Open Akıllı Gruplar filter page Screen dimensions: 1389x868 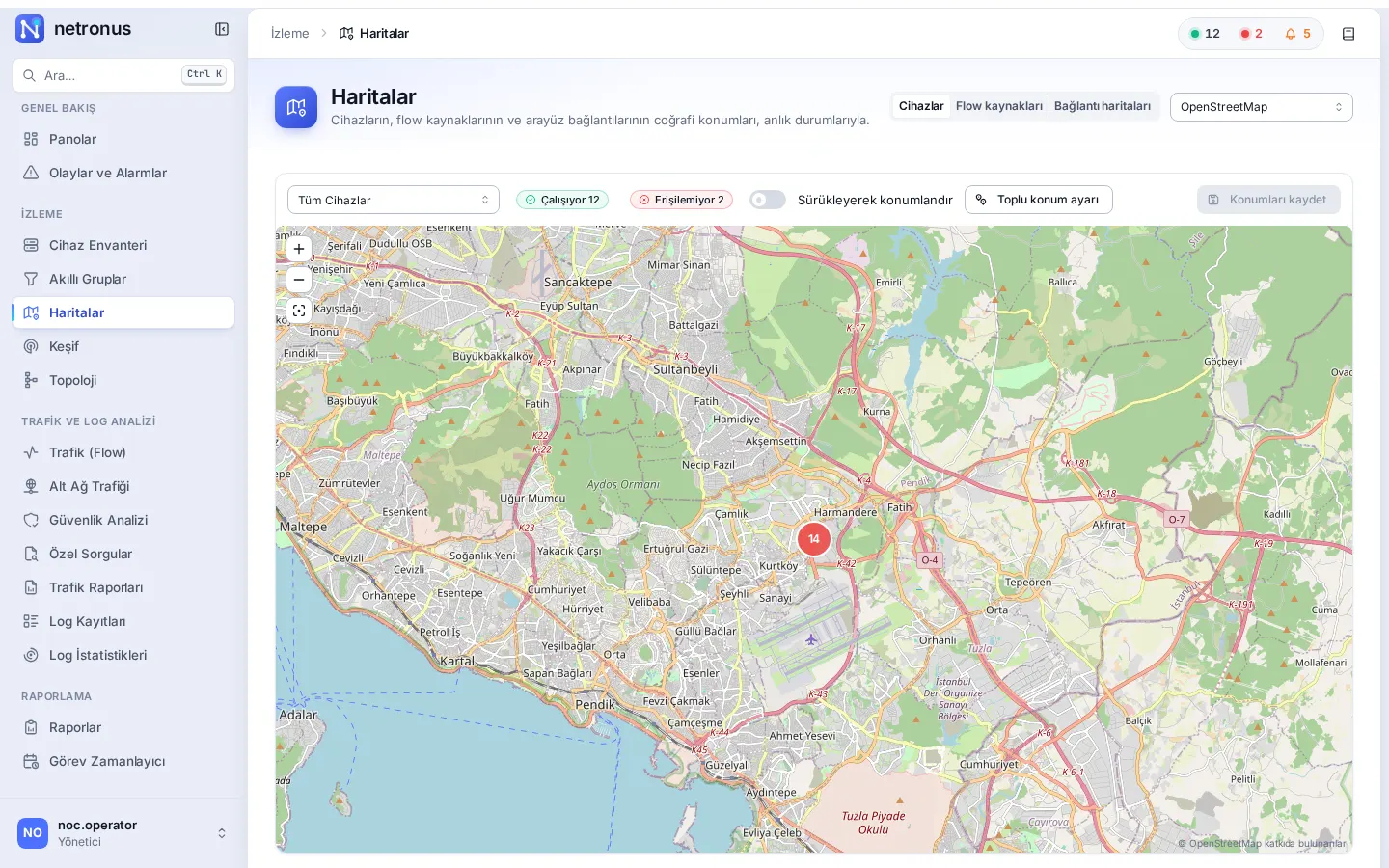(123, 279)
